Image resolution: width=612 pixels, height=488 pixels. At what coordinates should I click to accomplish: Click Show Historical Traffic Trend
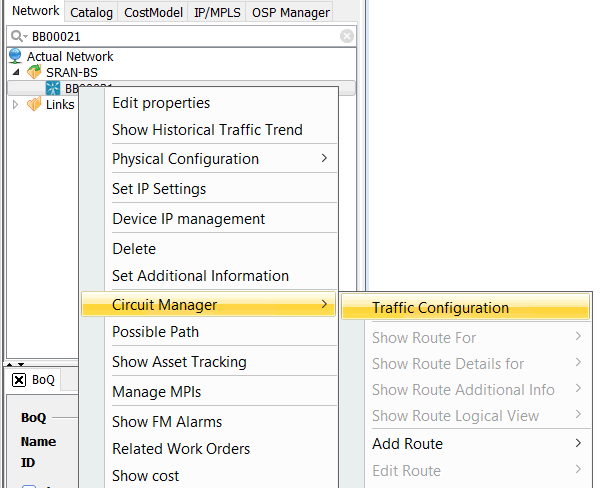click(x=207, y=130)
